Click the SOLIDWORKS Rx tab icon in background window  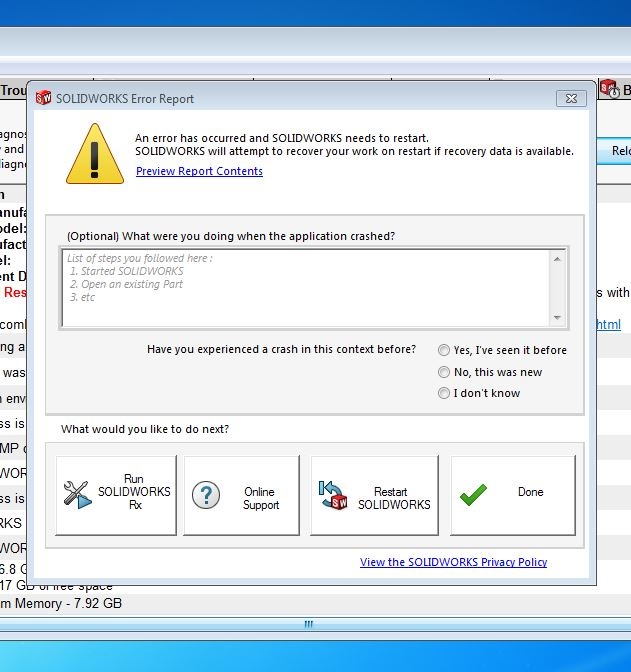610,88
